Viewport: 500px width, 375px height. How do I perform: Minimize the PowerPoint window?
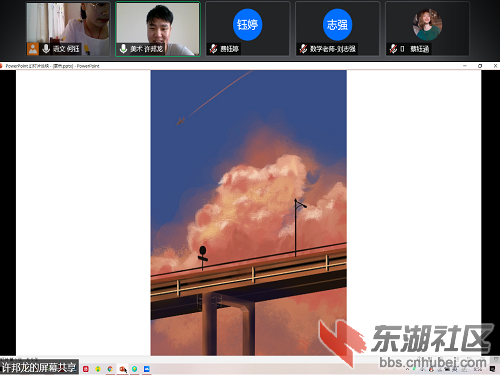click(465, 66)
